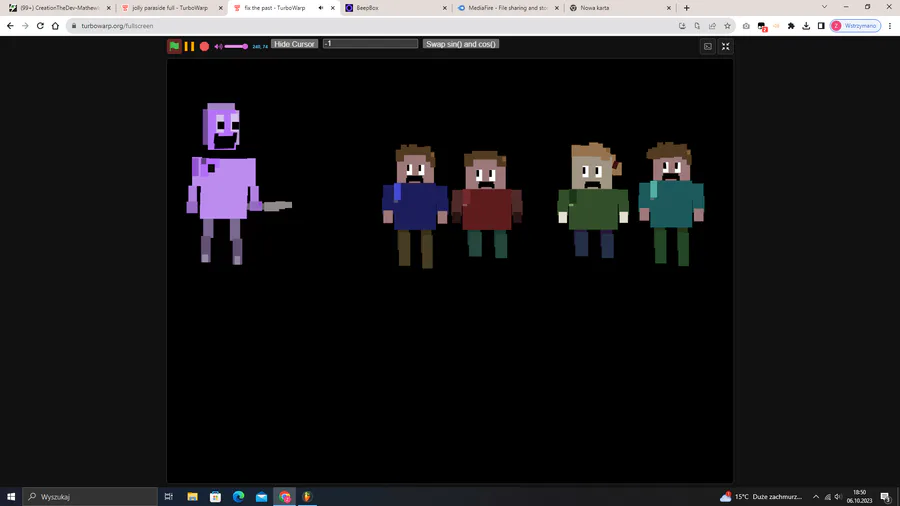The image size is (900, 506).
Task: Go forward in browser history
Action: click(25, 26)
